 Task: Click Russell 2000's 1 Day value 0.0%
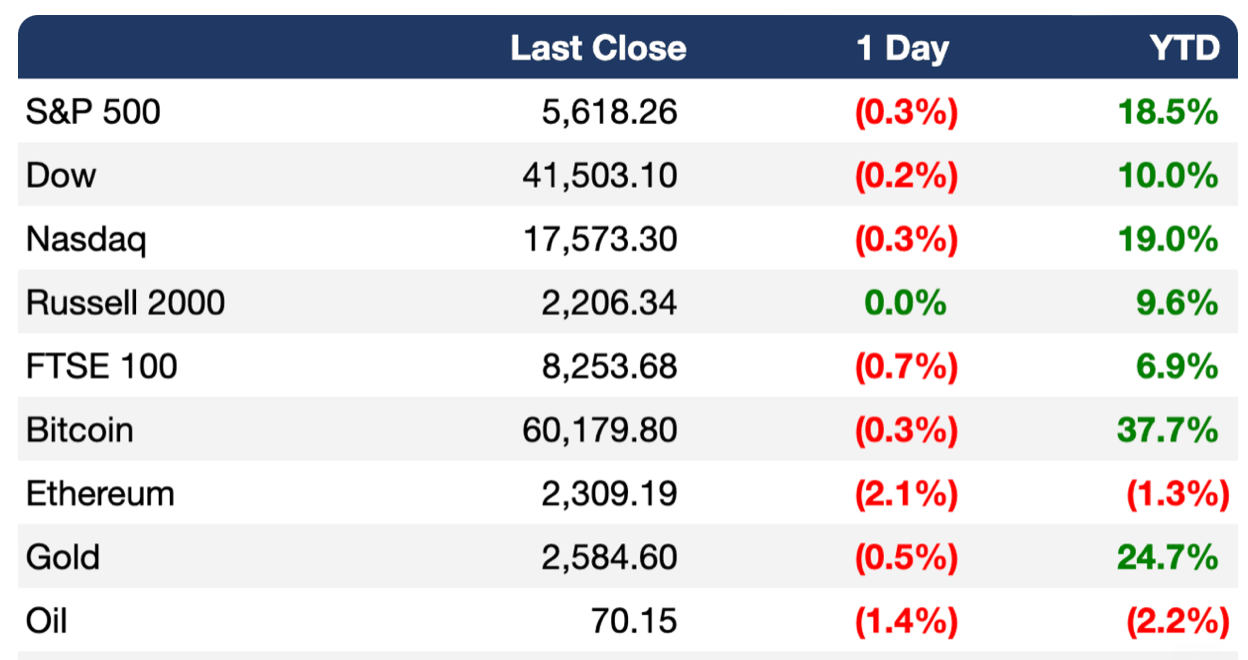click(x=906, y=303)
